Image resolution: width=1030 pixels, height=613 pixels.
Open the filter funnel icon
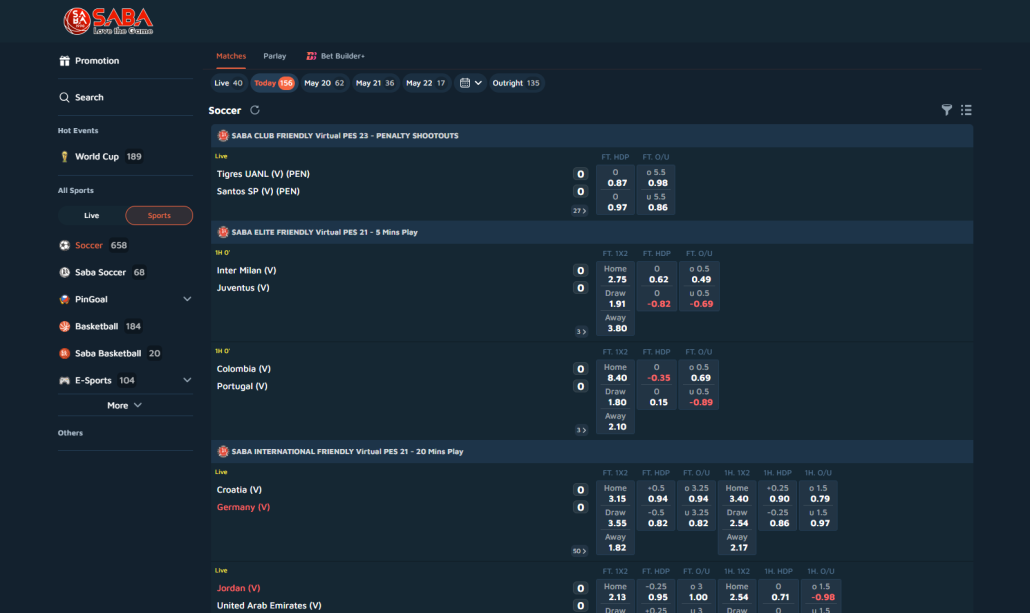(x=947, y=110)
